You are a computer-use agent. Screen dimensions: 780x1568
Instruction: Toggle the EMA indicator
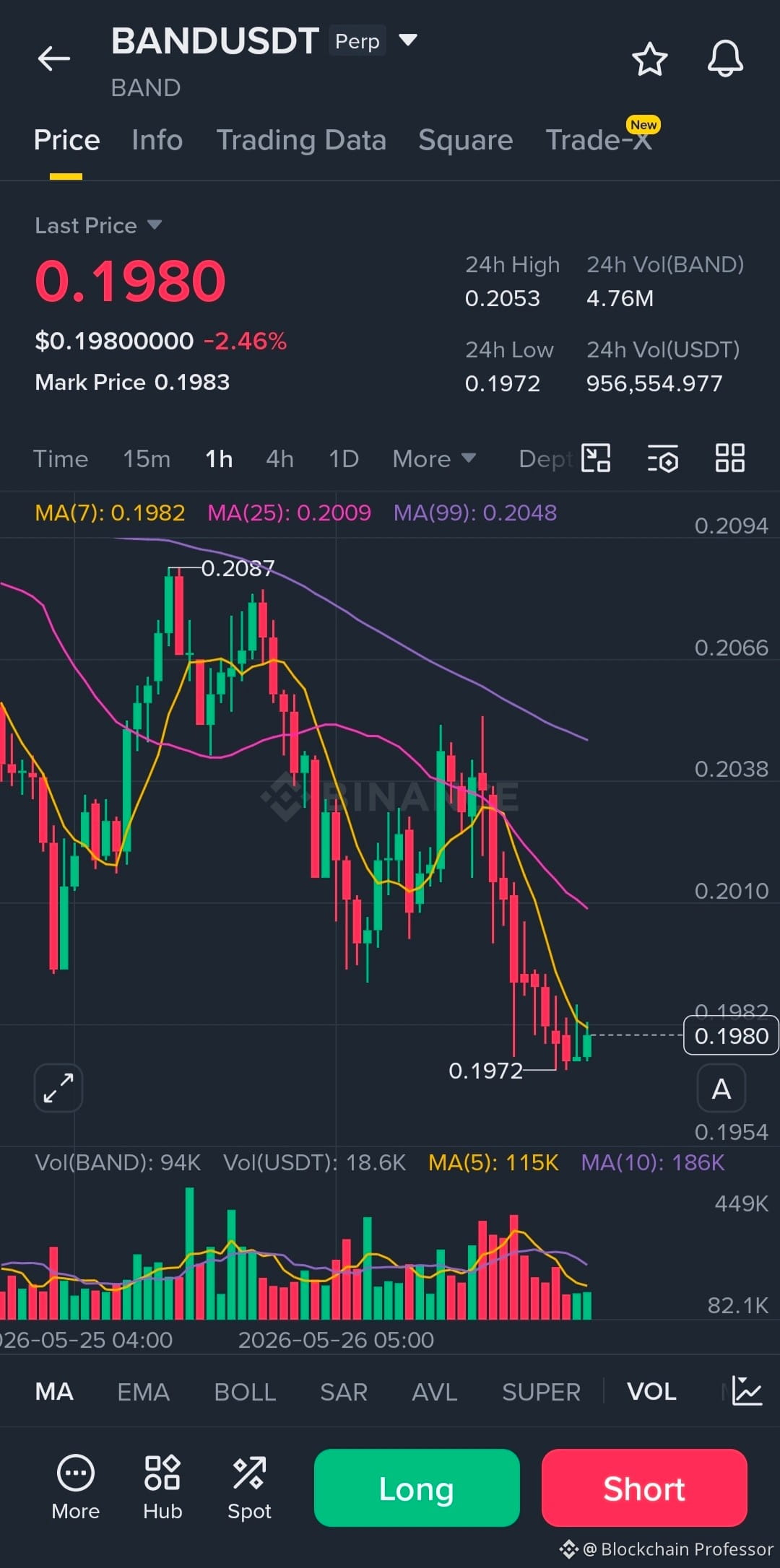[143, 1391]
